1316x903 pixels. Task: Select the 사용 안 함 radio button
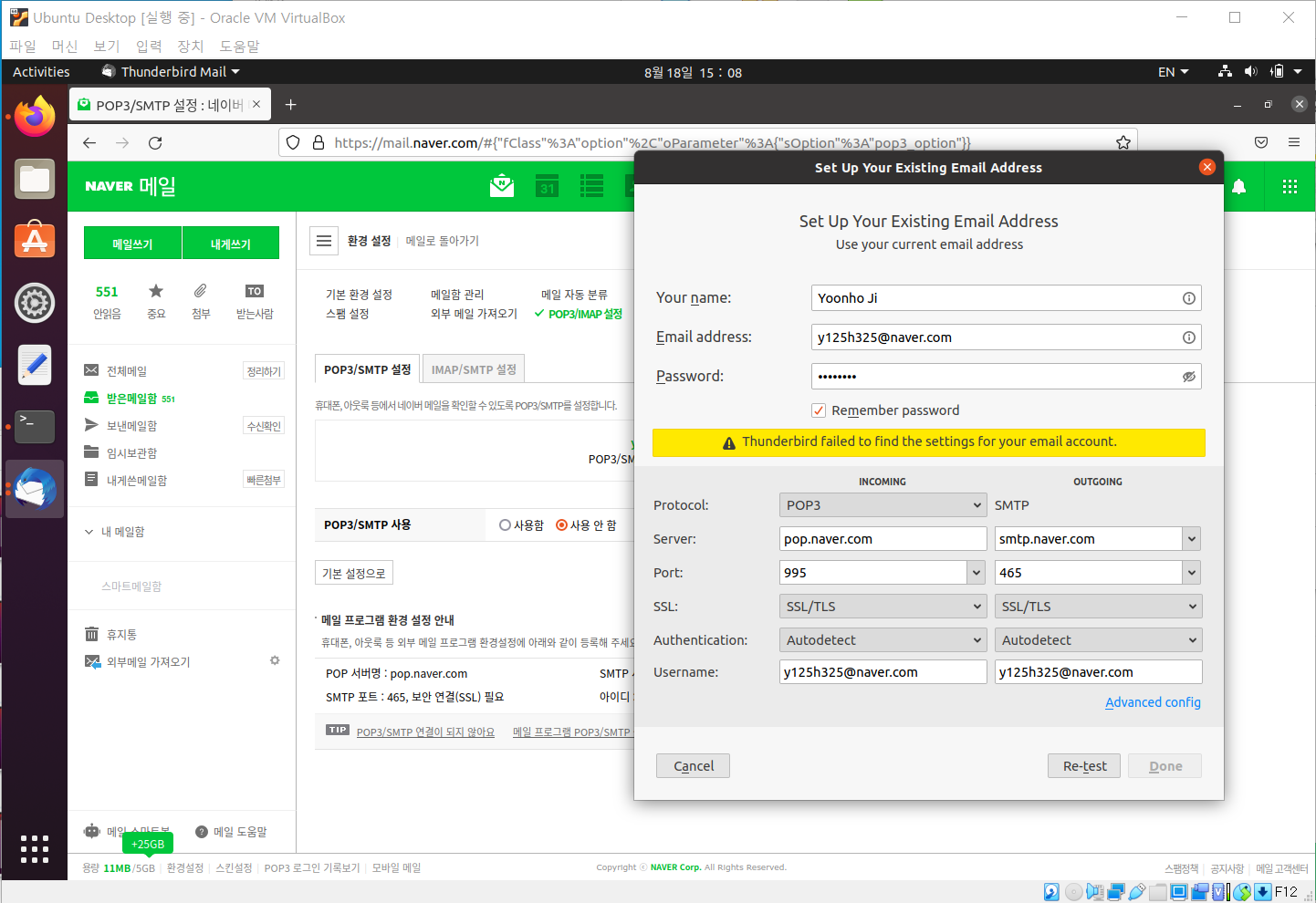(x=561, y=525)
